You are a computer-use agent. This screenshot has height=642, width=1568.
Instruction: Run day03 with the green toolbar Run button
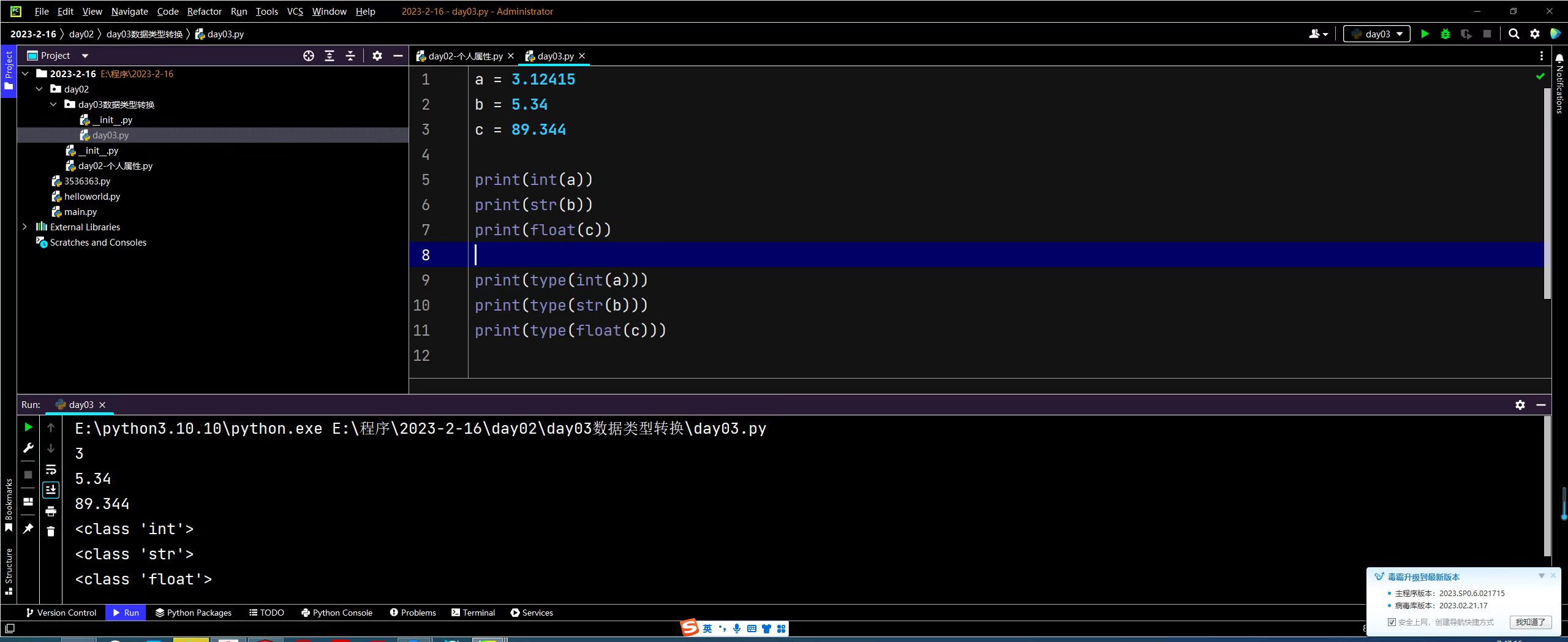[1425, 34]
